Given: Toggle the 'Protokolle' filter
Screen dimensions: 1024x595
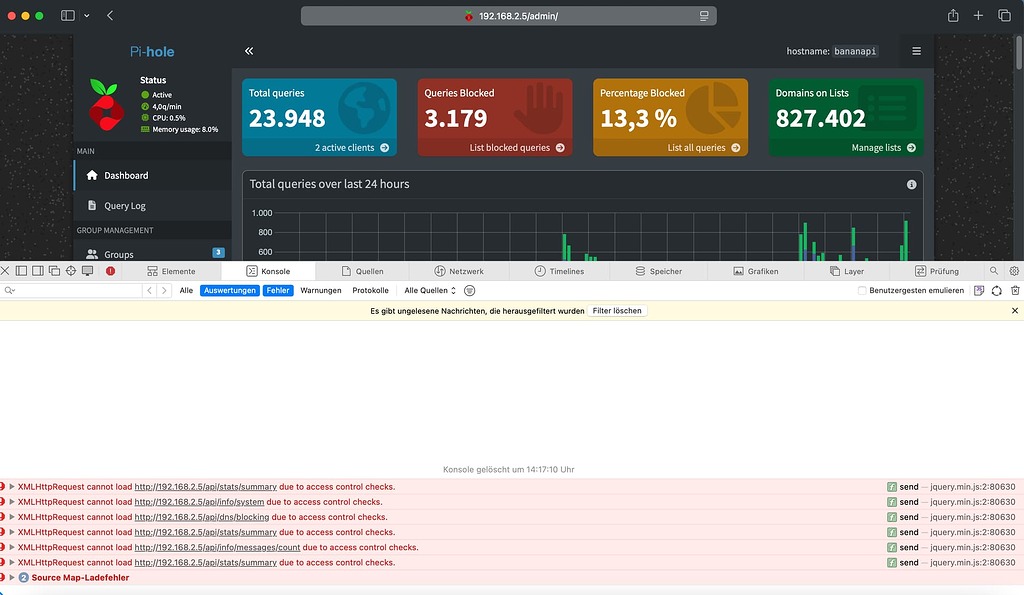Looking at the screenshot, I should [370, 291].
